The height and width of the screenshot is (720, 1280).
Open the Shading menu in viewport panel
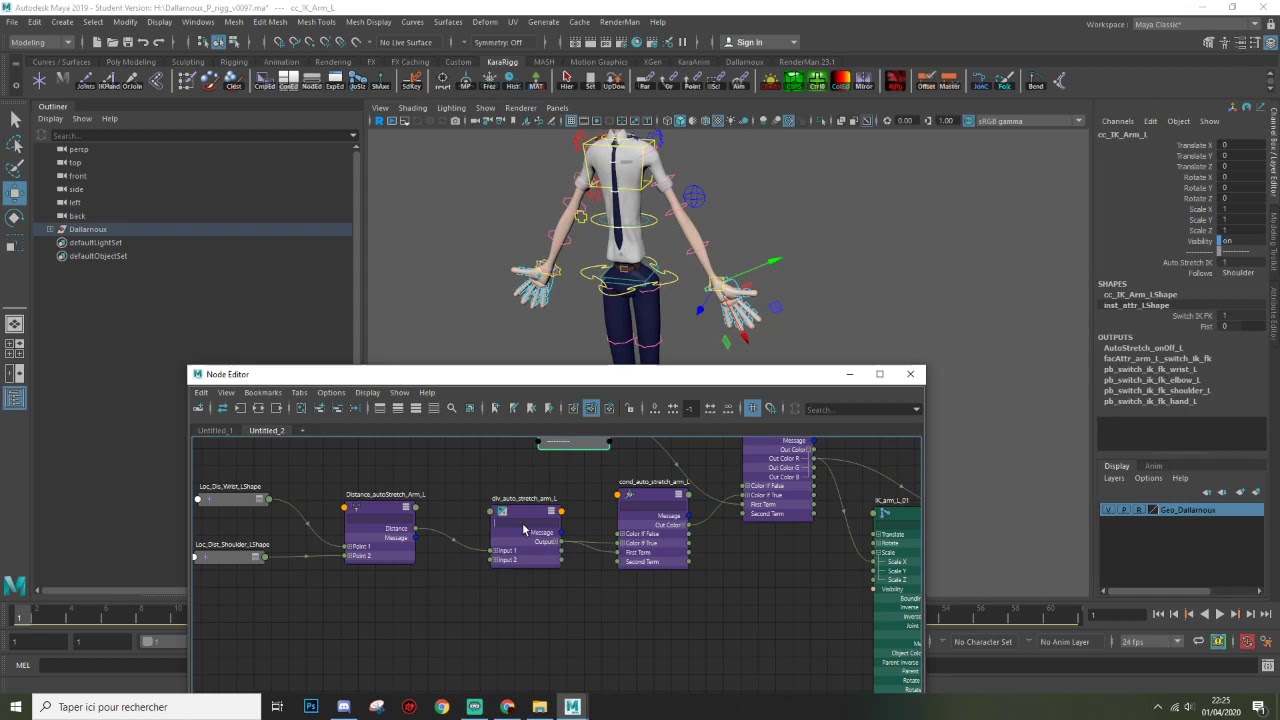[412, 108]
